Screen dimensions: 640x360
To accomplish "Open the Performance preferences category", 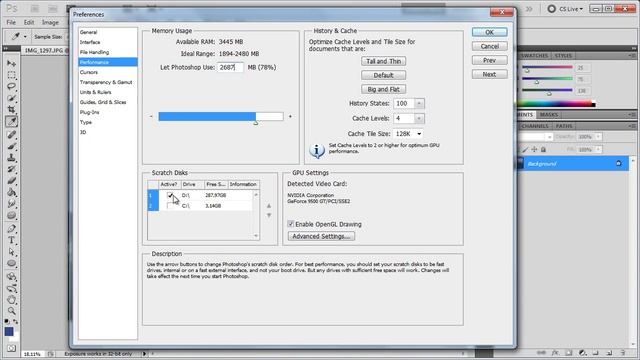I will coord(108,62).
